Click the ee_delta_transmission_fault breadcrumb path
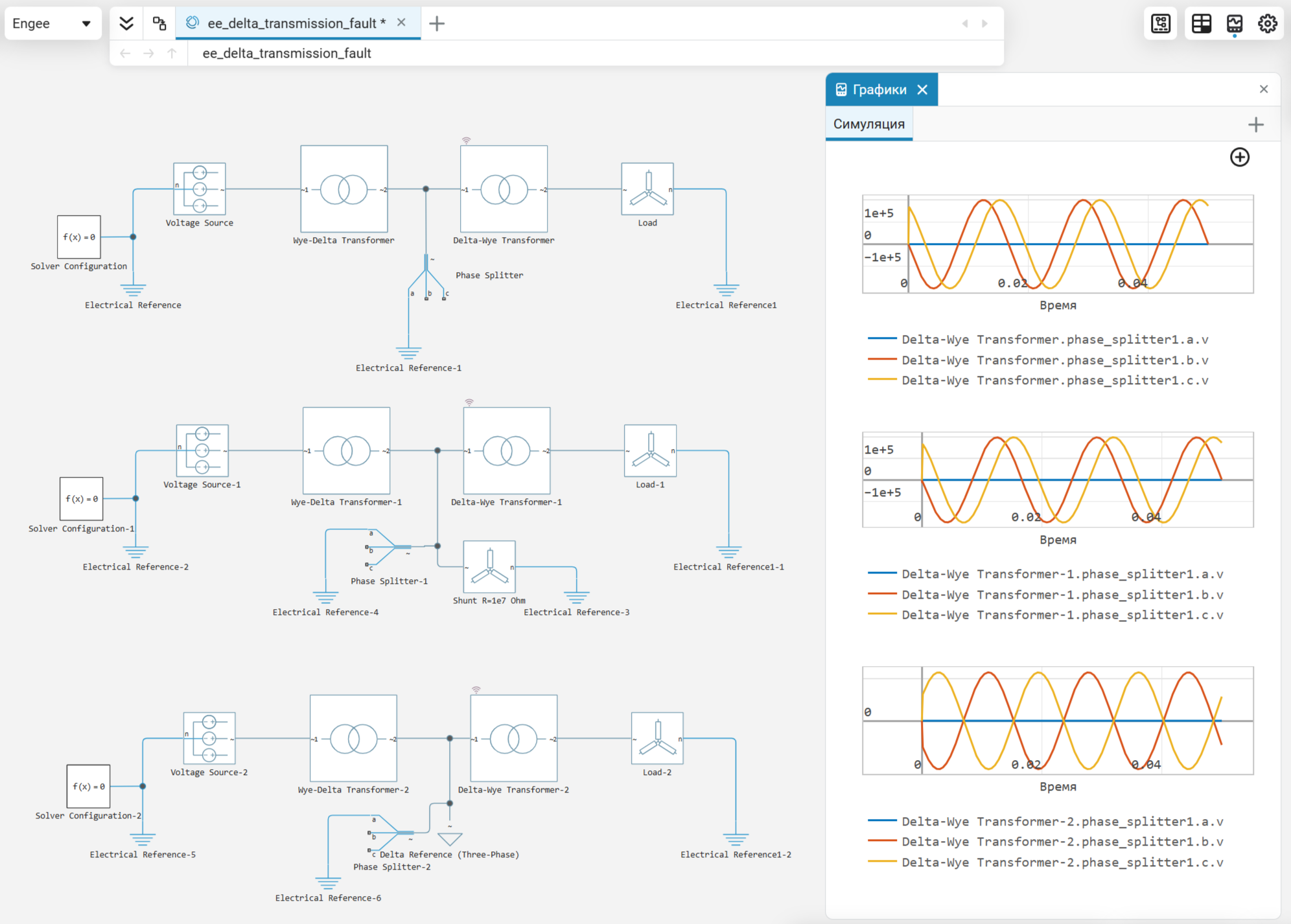This screenshot has width=1291, height=924. pyautogui.click(x=286, y=53)
